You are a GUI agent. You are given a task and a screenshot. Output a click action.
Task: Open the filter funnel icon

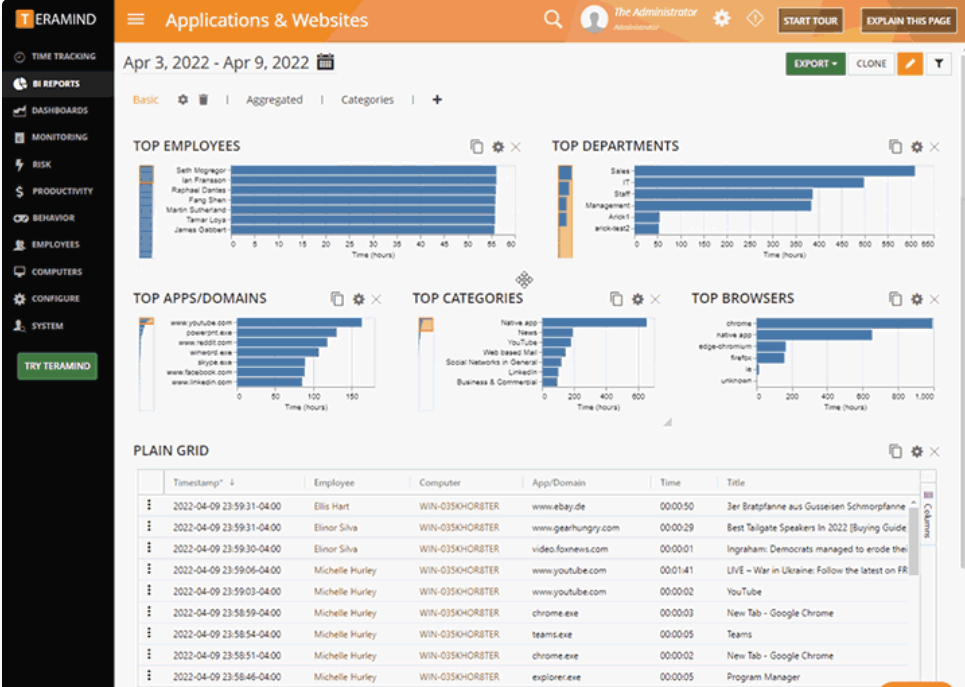click(x=939, y=63)
